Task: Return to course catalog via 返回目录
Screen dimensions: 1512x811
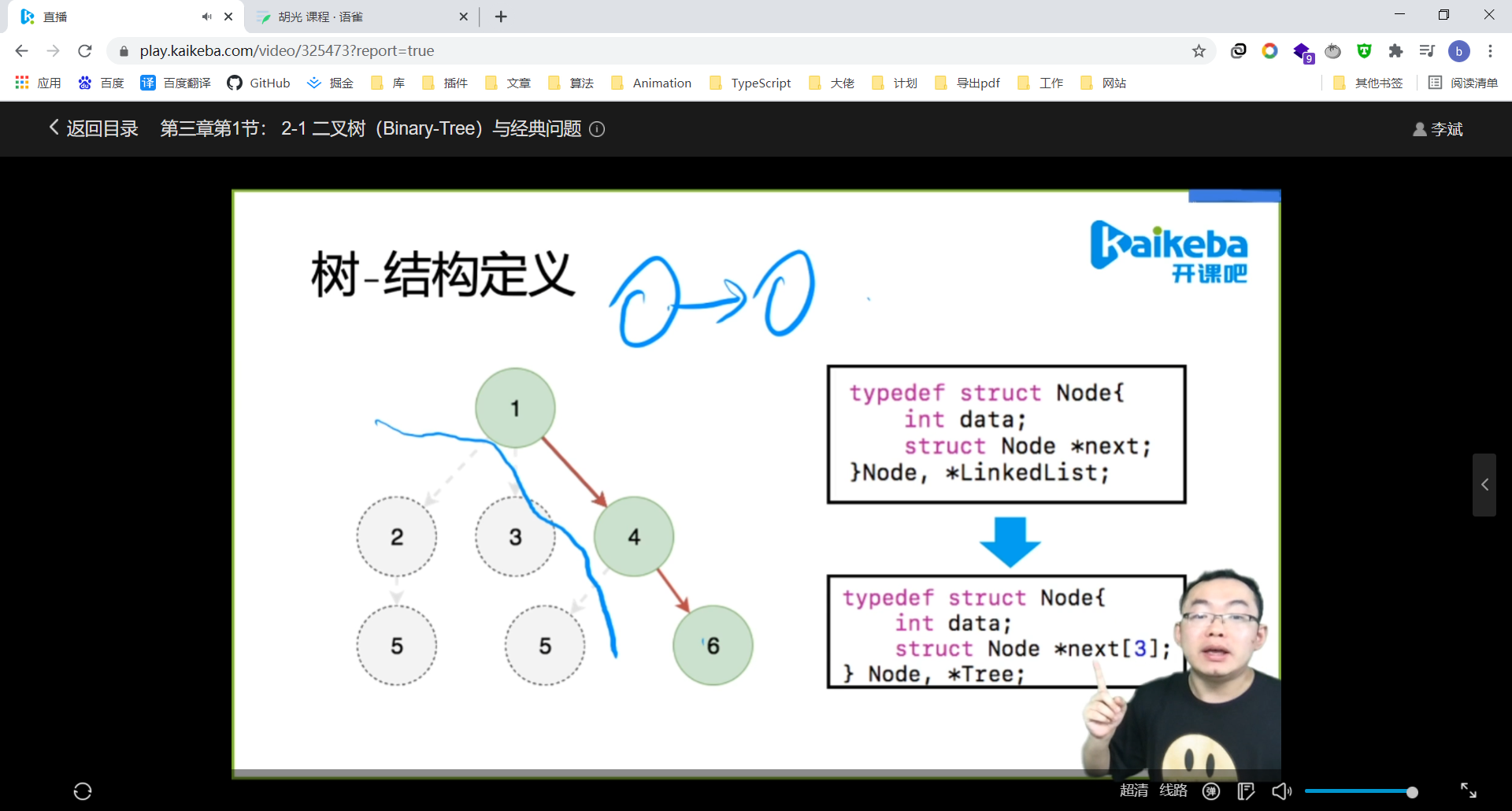Action: pyautogui.click(x=94, y=128)
